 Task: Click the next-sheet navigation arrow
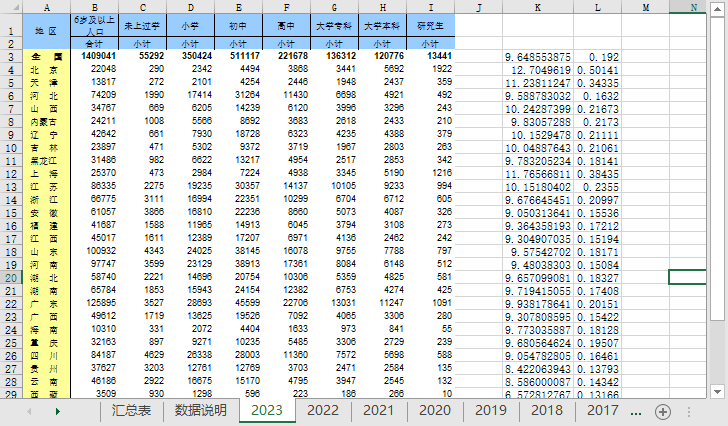58,411
